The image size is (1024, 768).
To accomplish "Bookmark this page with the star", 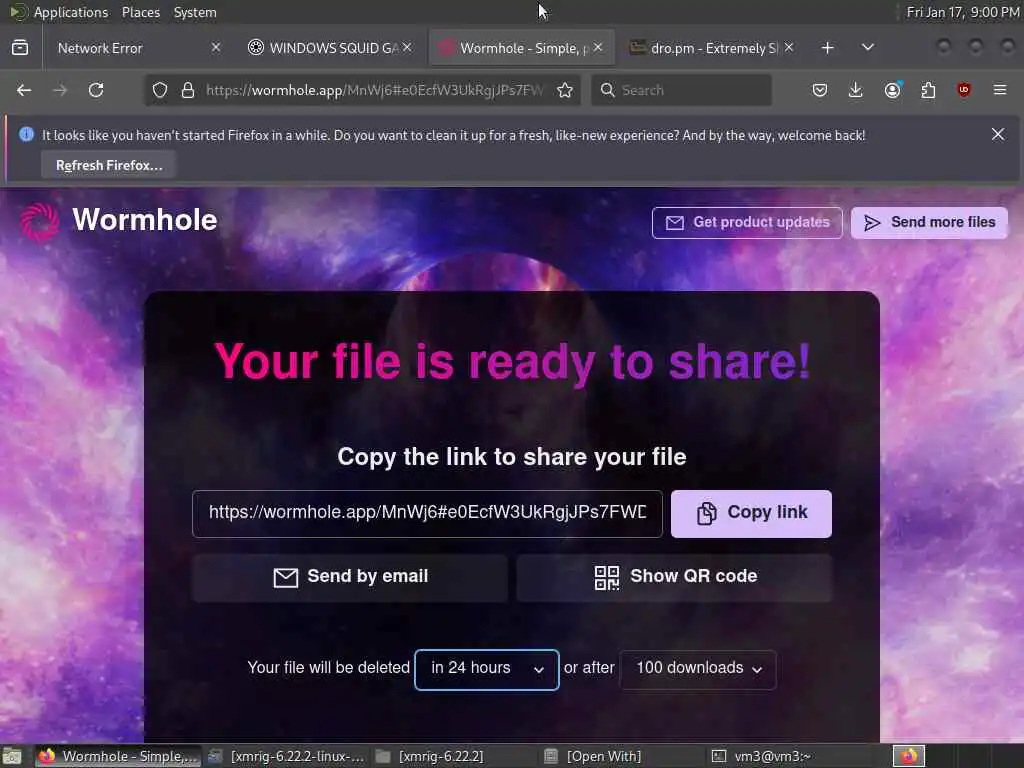I will [565, 90].
